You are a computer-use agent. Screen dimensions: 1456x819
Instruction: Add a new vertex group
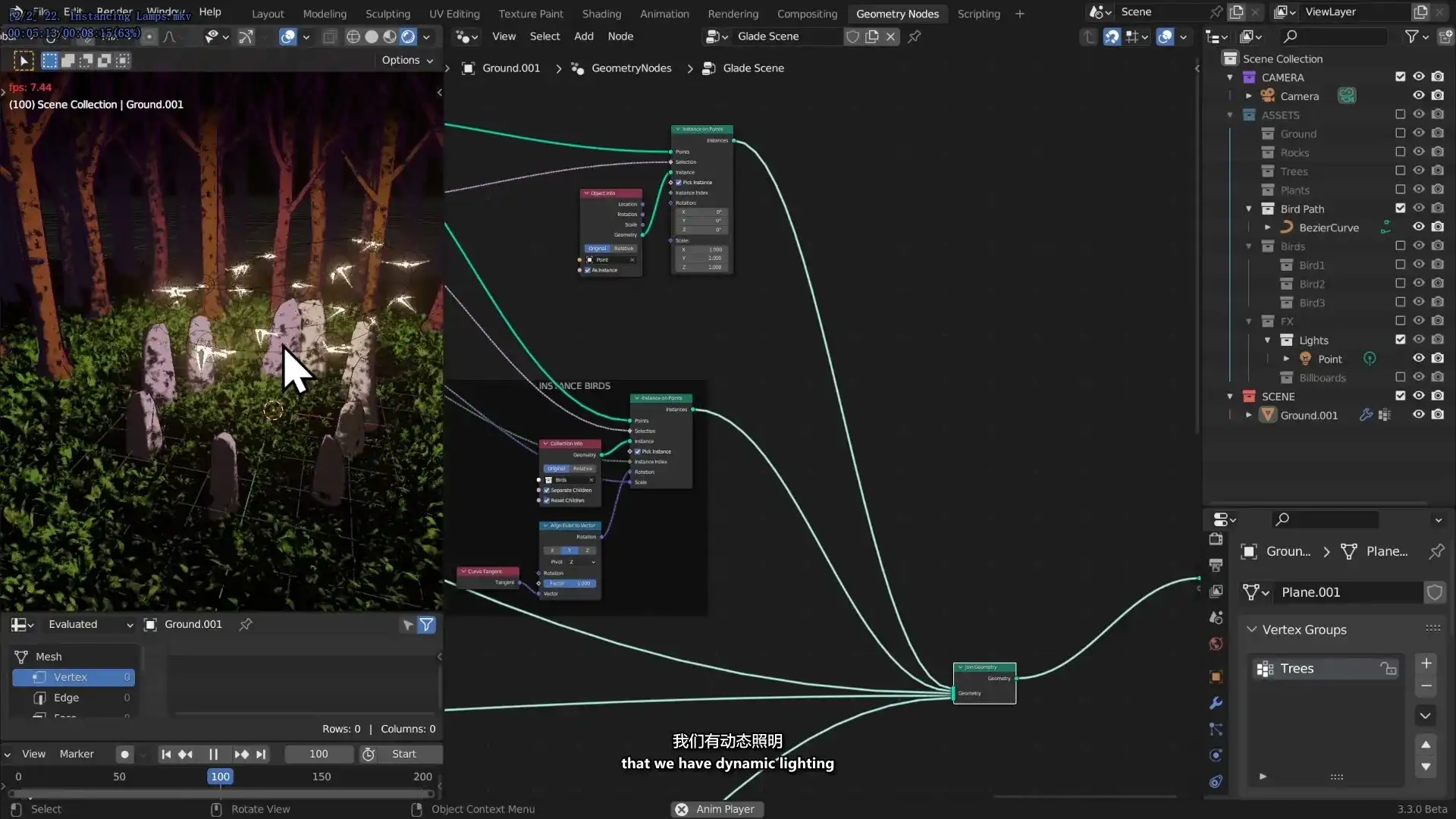1426,664
